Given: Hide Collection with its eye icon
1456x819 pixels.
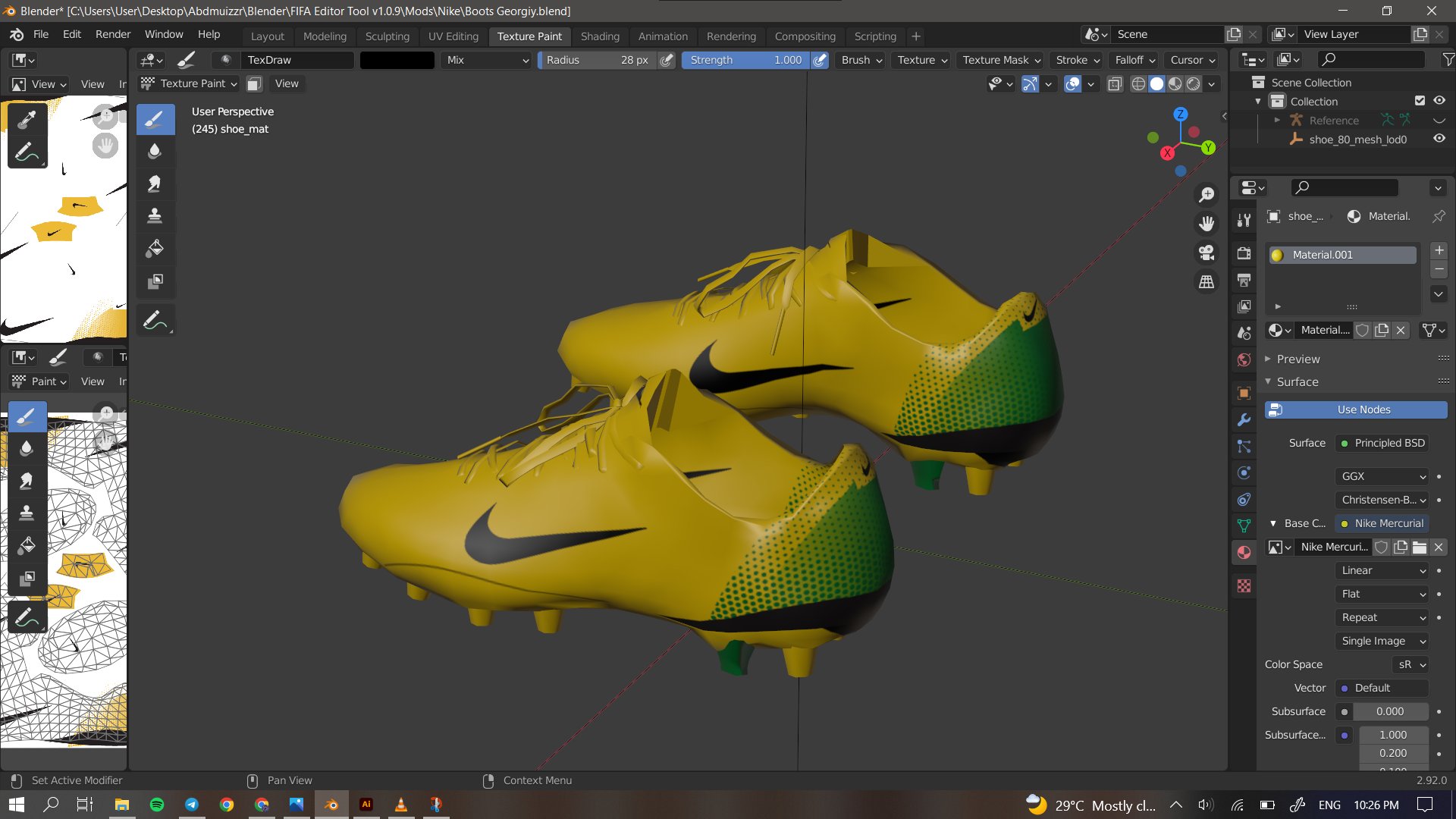Looking at the screenshot, I should point(1439,101).
